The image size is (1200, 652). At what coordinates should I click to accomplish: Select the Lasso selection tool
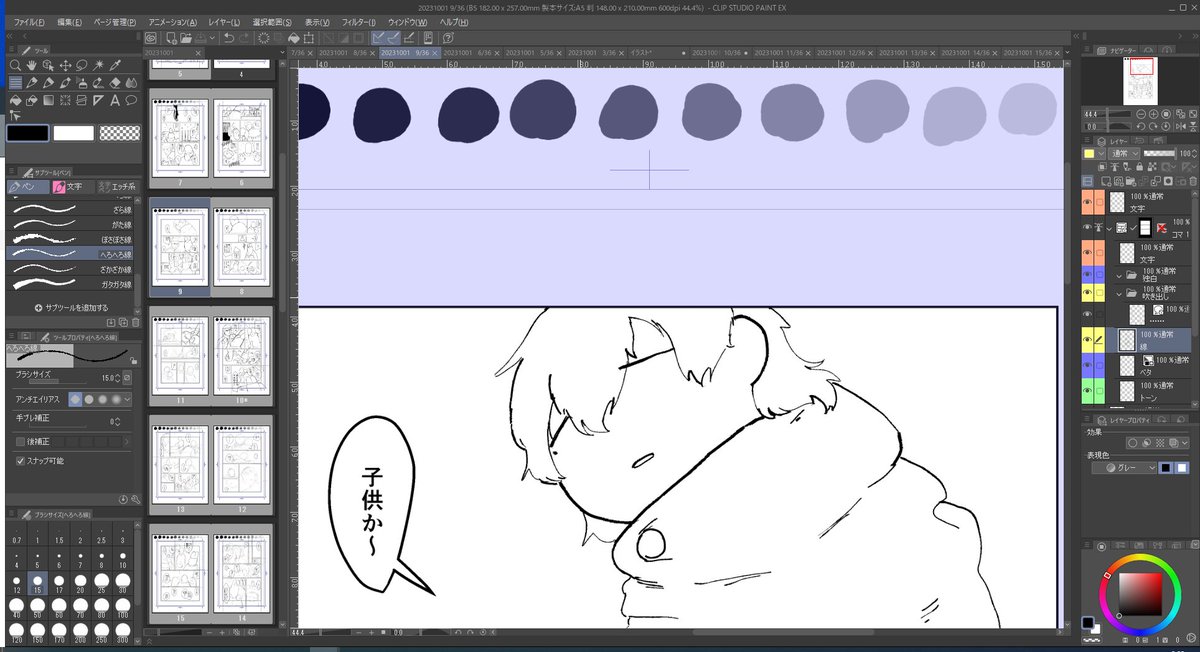(x=82, y=65)
